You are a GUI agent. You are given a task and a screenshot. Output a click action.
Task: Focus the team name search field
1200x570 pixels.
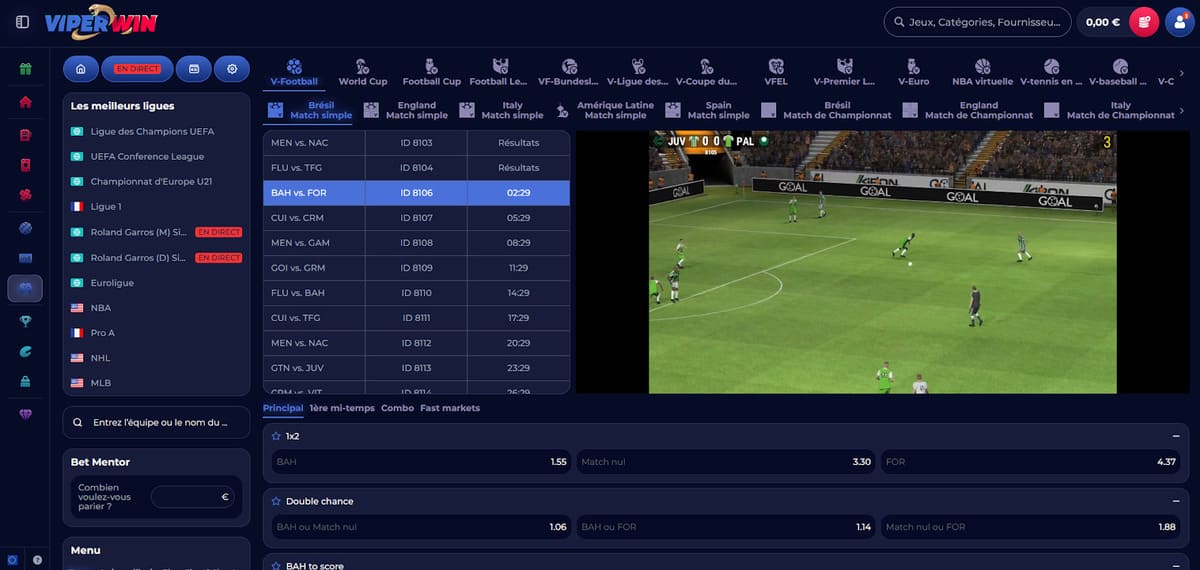tap(156, 422)
